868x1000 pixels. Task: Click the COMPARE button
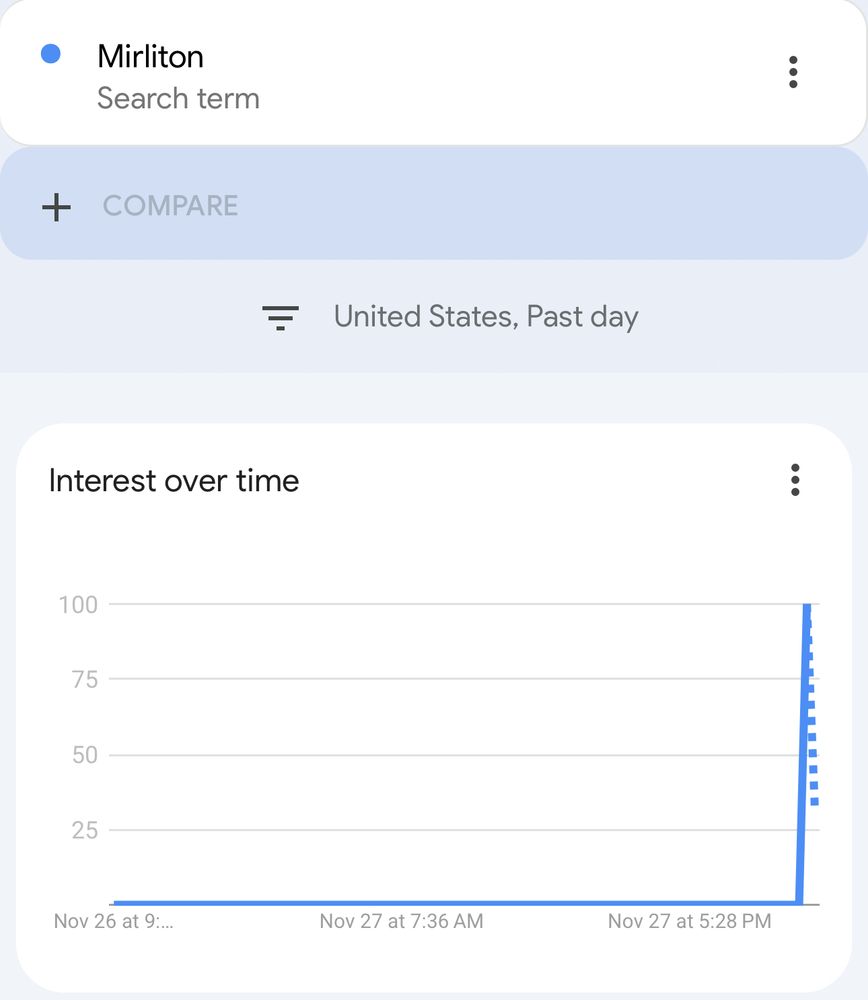point(170,206)
